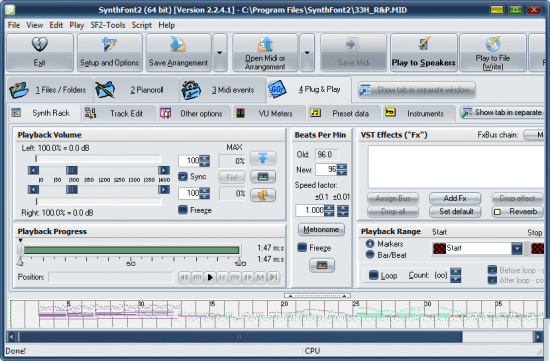The image size is (550, 361).
Task: Open the Other options subtab
Action: click(194, 113)
